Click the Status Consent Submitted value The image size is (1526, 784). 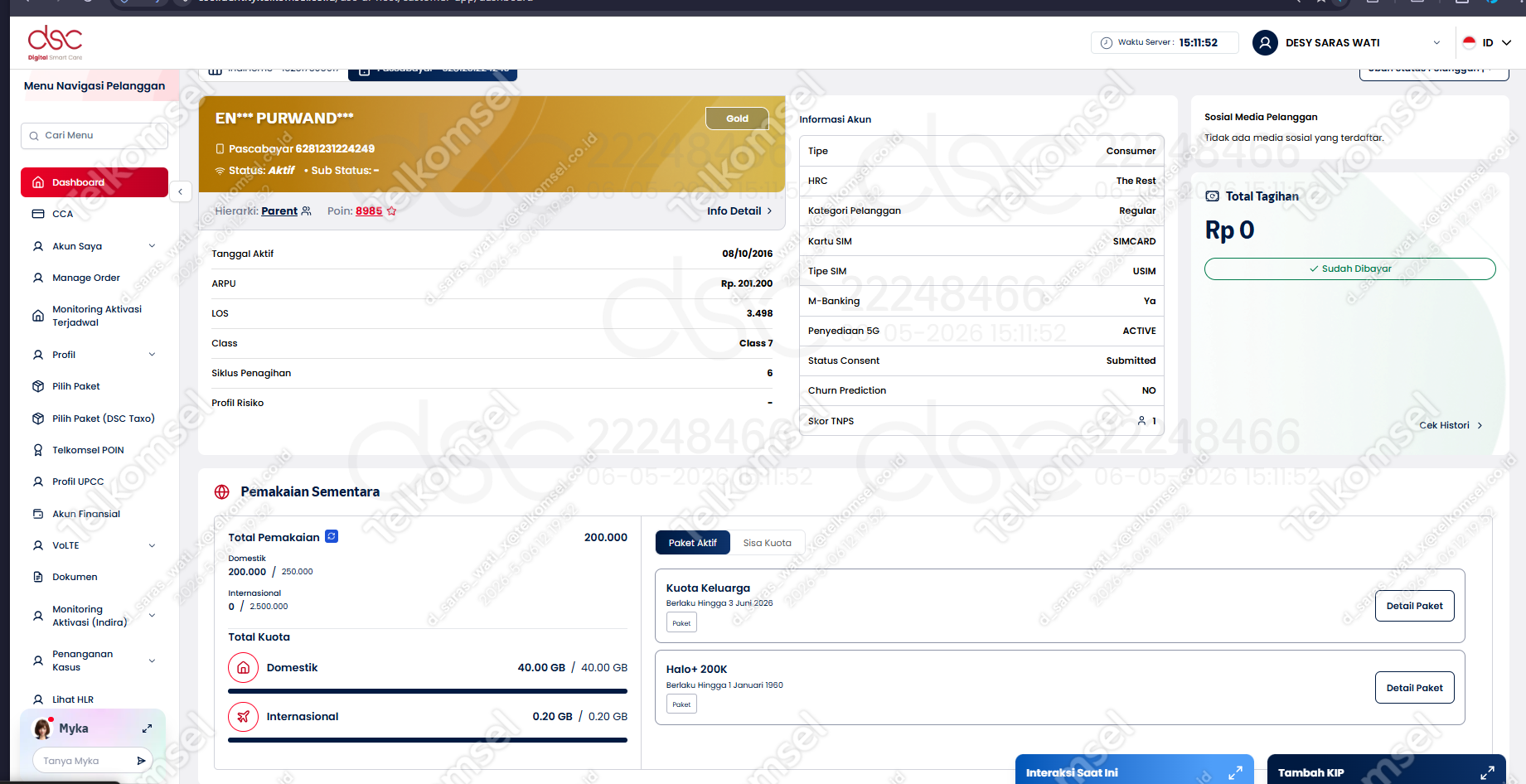[x=1131, y=361]
